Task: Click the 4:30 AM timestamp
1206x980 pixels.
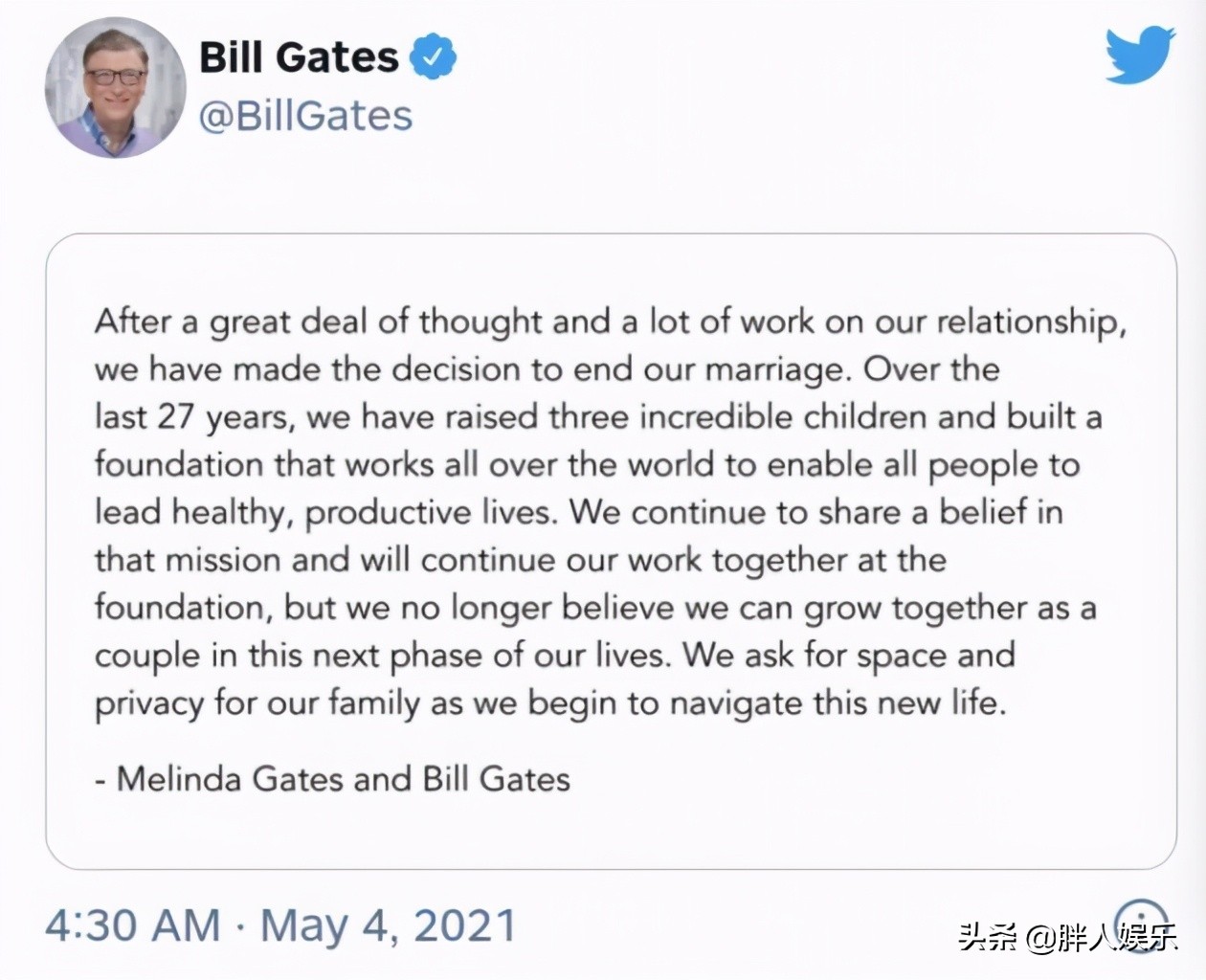Action: tap(132, 925)
